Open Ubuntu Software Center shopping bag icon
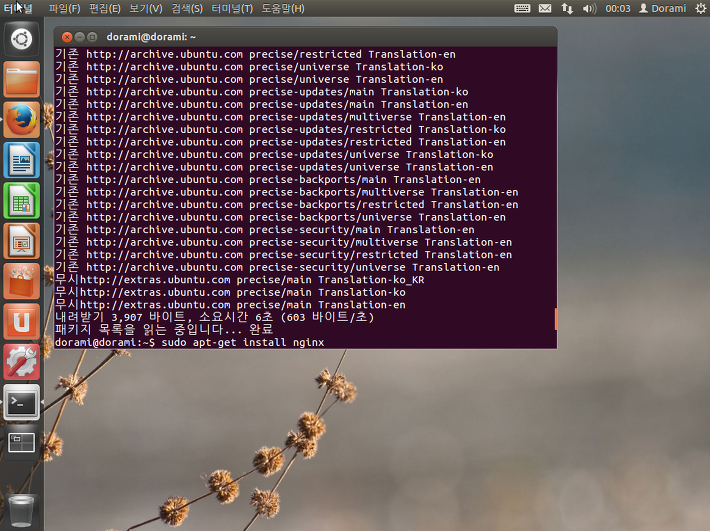The height and width of the screenshot is (531, 710). coord(21,281)
